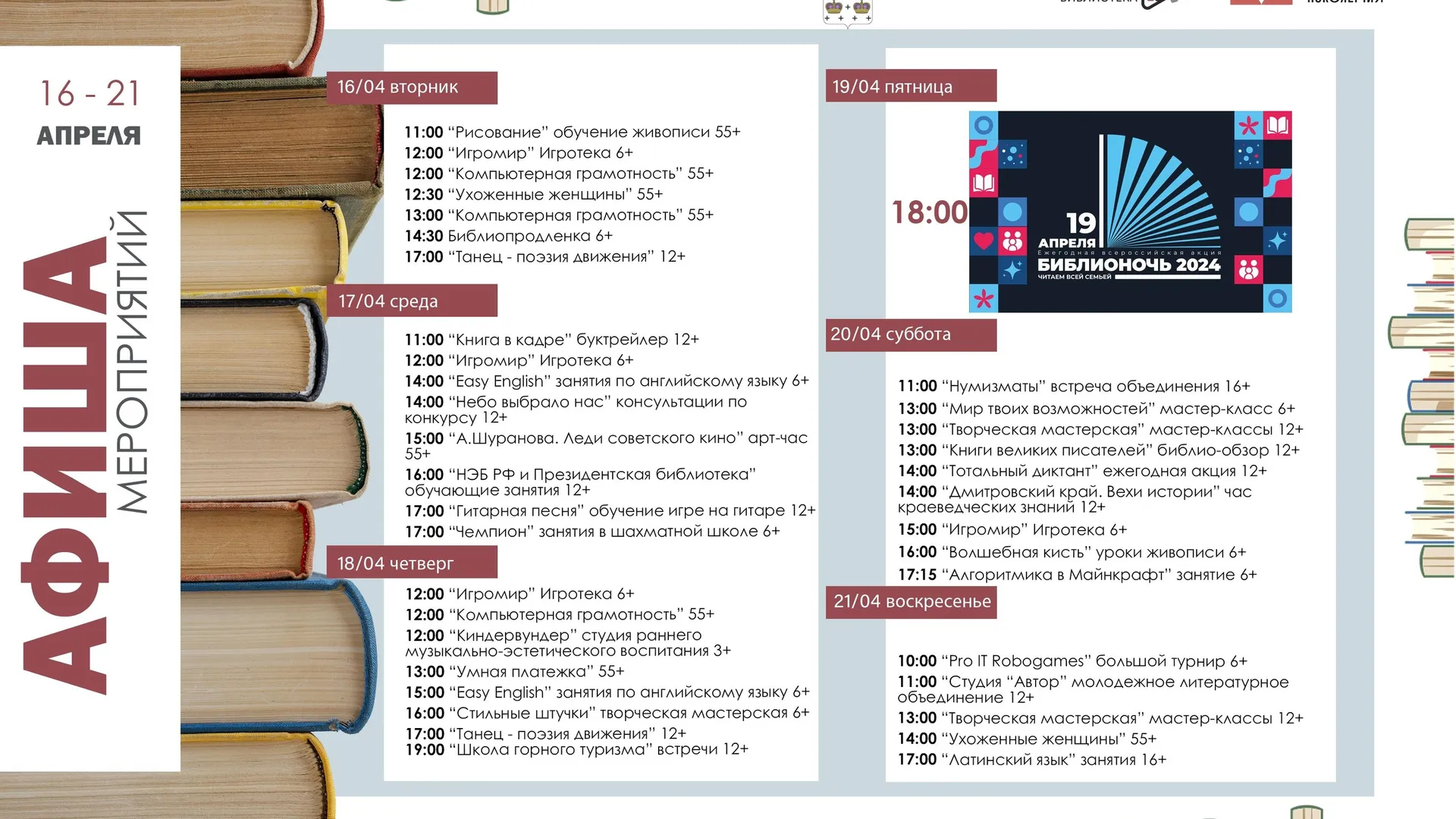
Task: Click the stacked books illustration on the right edge
Action: click(x=1423, y=398)
